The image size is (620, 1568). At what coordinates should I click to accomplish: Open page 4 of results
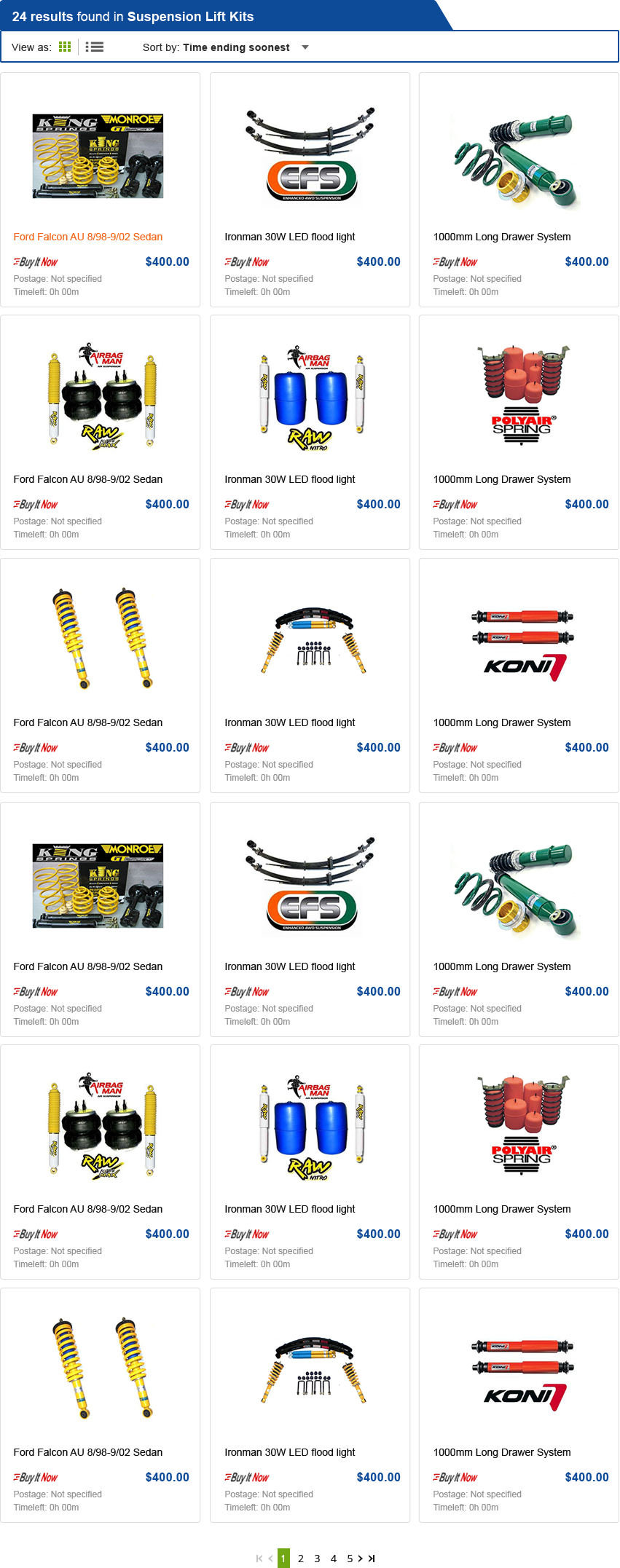(x=334, y=1559)
